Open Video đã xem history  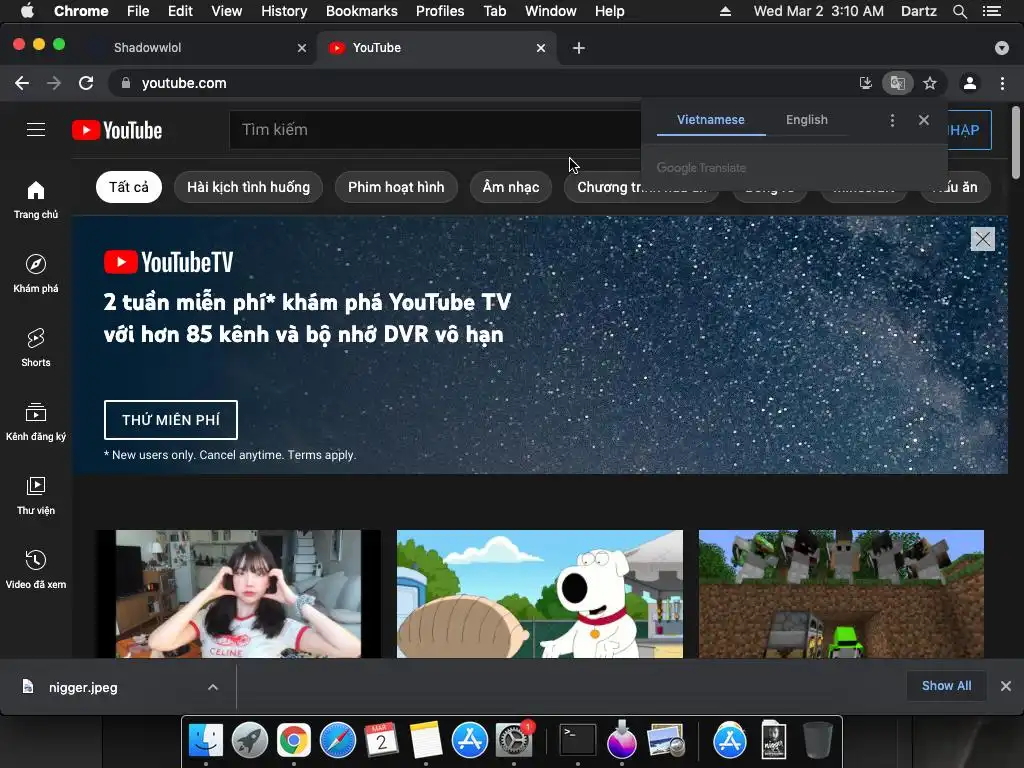[36, 569]
